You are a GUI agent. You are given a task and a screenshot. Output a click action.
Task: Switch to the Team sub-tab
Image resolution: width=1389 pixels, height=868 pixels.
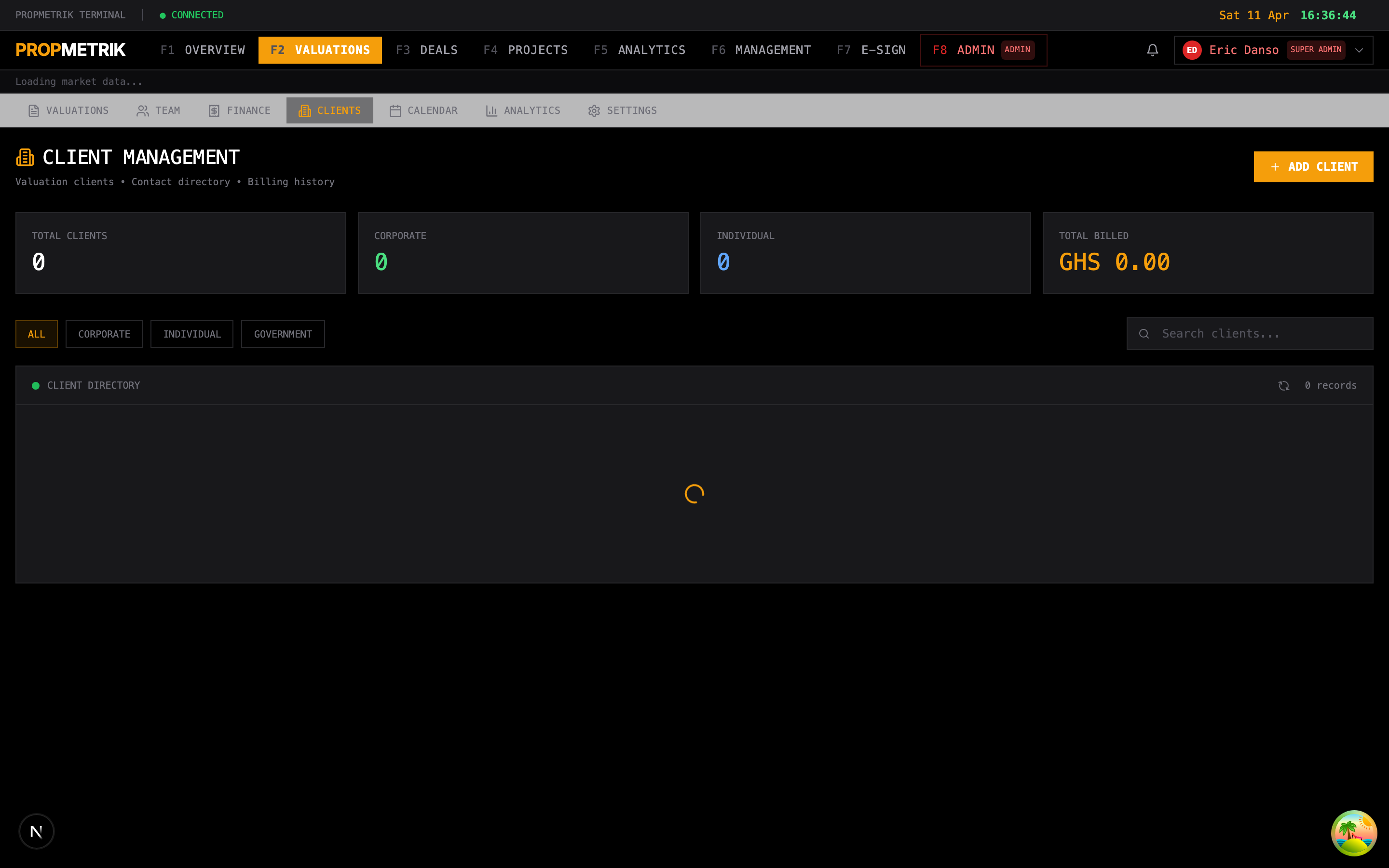(x=158, y=110)
